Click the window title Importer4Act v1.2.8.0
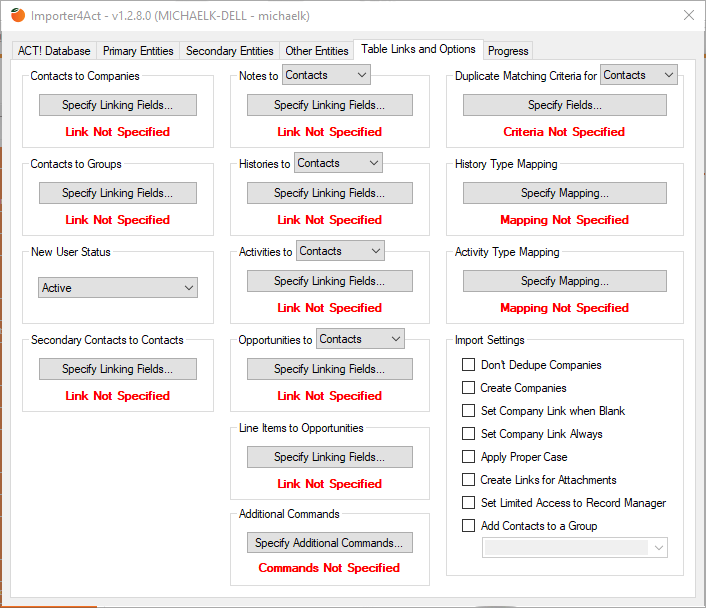This screenshot has width=706, height=608. coord(170,16)
